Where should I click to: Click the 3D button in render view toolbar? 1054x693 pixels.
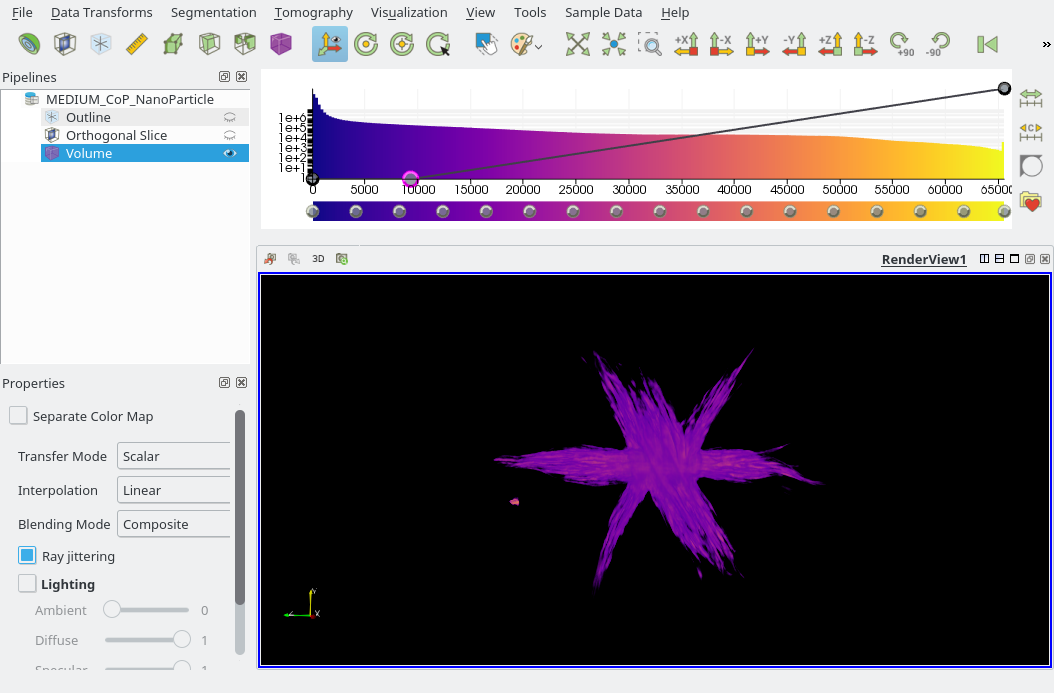click(318, 259)
